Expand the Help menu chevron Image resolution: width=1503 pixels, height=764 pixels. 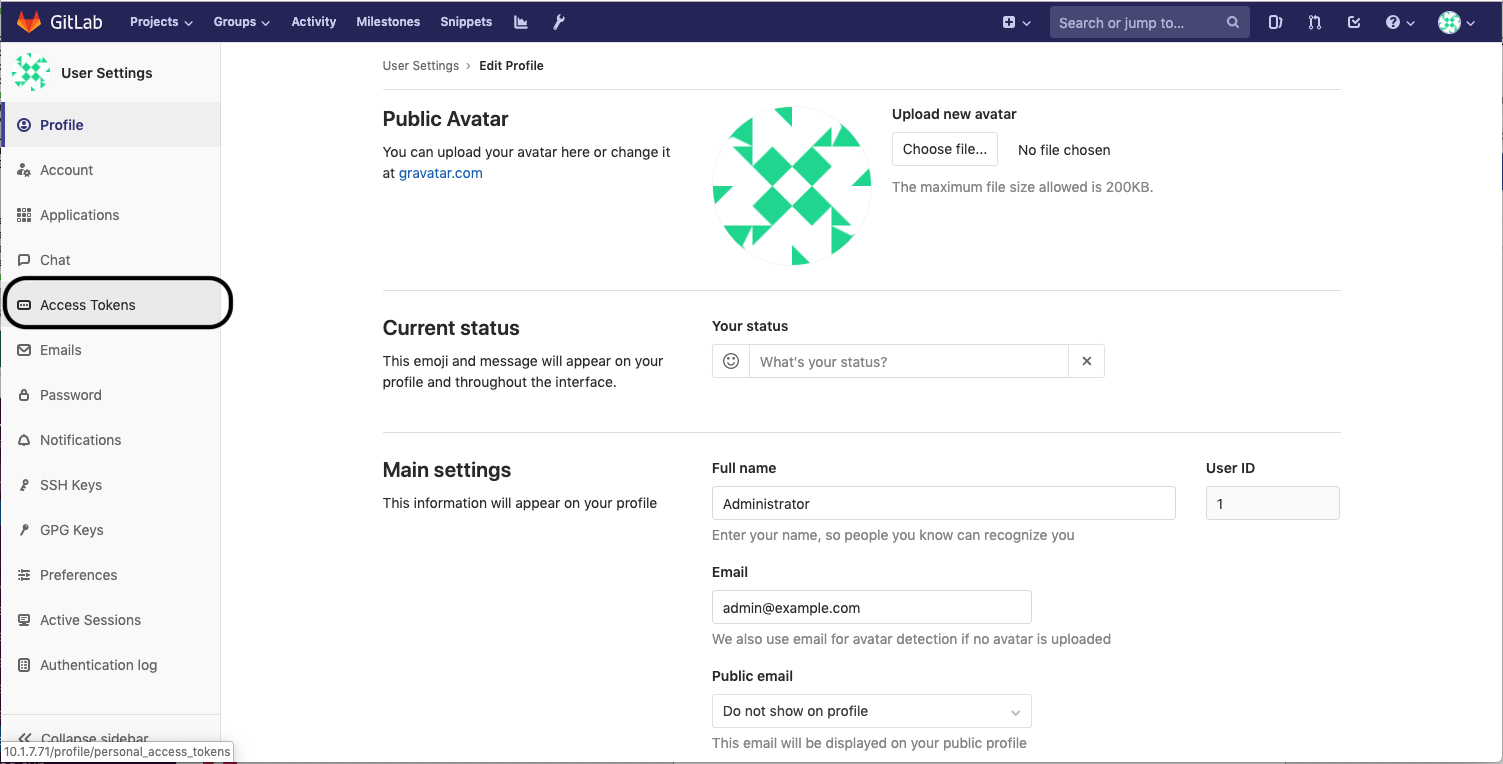pos(1409,21)
